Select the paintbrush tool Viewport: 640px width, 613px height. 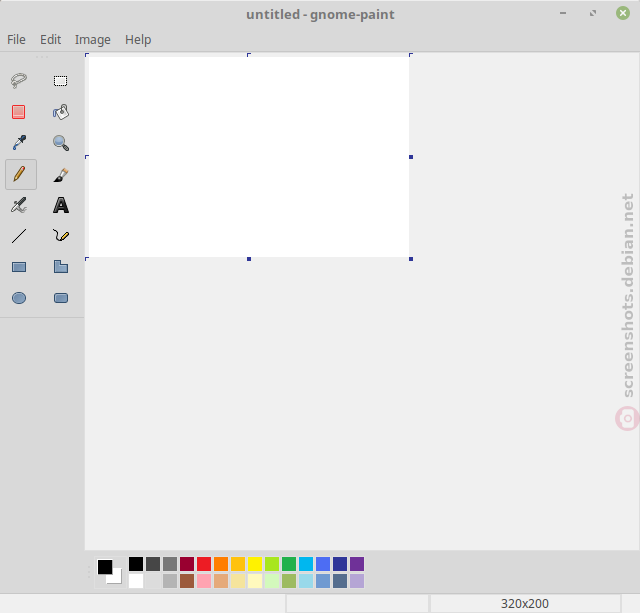click(x=61, y=175)
